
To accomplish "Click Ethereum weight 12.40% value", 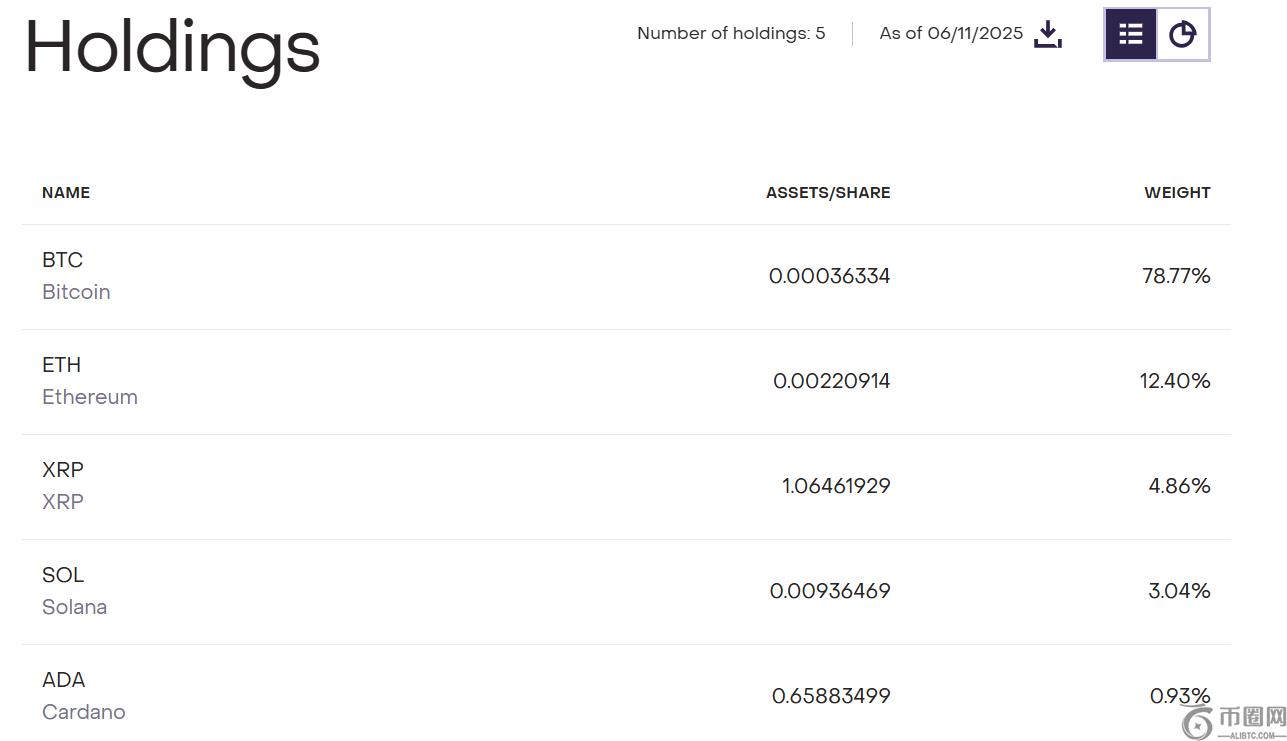I will click(1175, 381).
